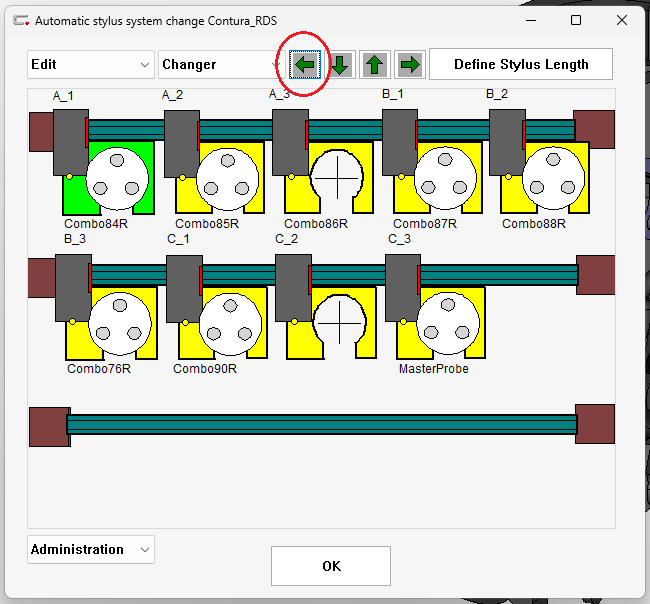650x604 pixels.
Task: Click the A_2 position label
Action: 172,95
